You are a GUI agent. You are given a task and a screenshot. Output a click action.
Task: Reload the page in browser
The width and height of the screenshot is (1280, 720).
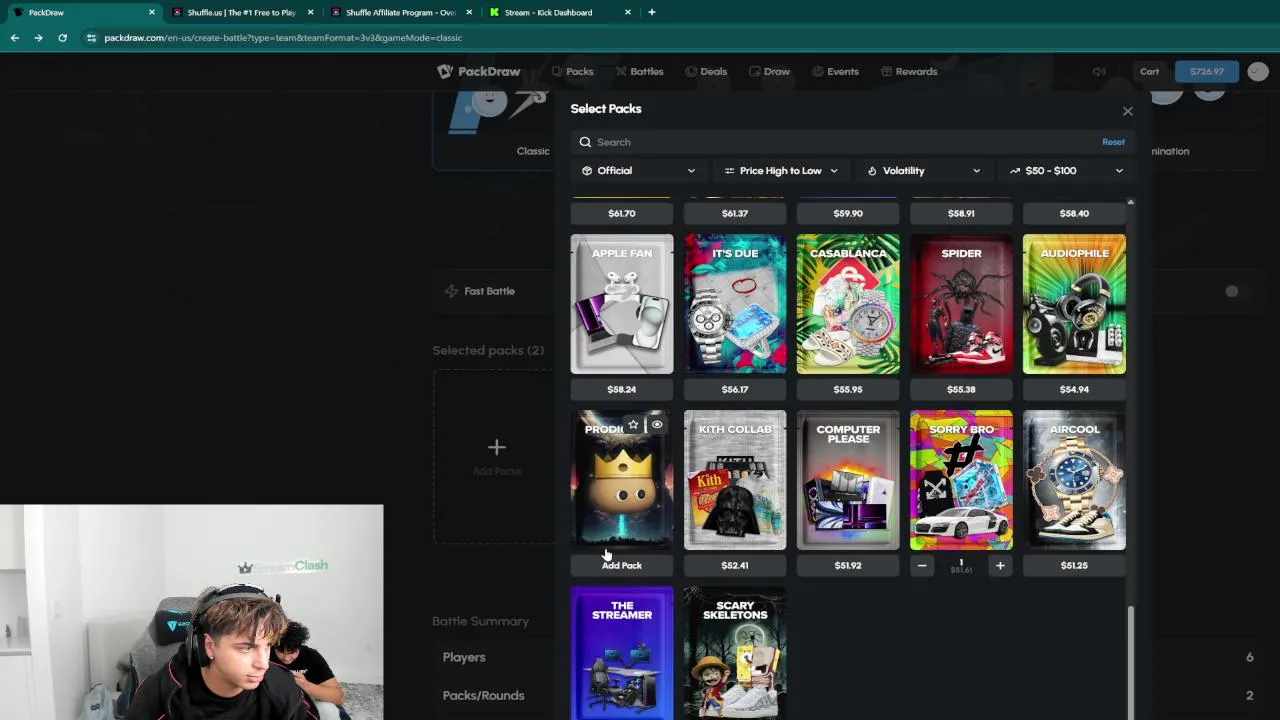[62, 37]
